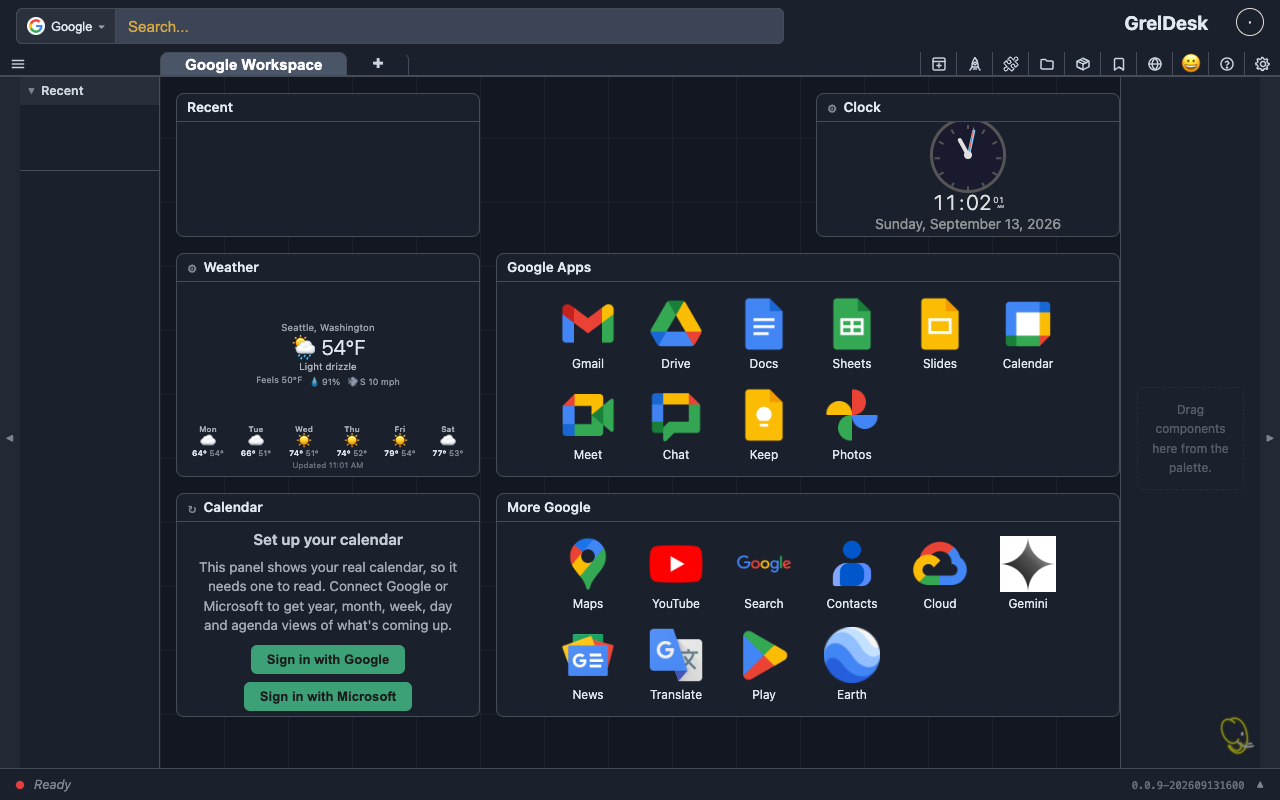Collapse the left sidebar arrow
The image size is (1280, 800).
pos(9,438)
